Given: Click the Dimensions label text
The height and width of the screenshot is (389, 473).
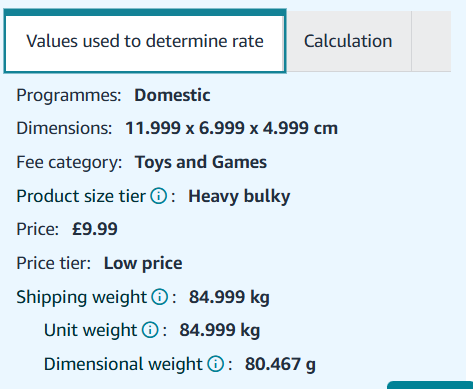Looking at the screenshot, I should [x=64, y=128].
